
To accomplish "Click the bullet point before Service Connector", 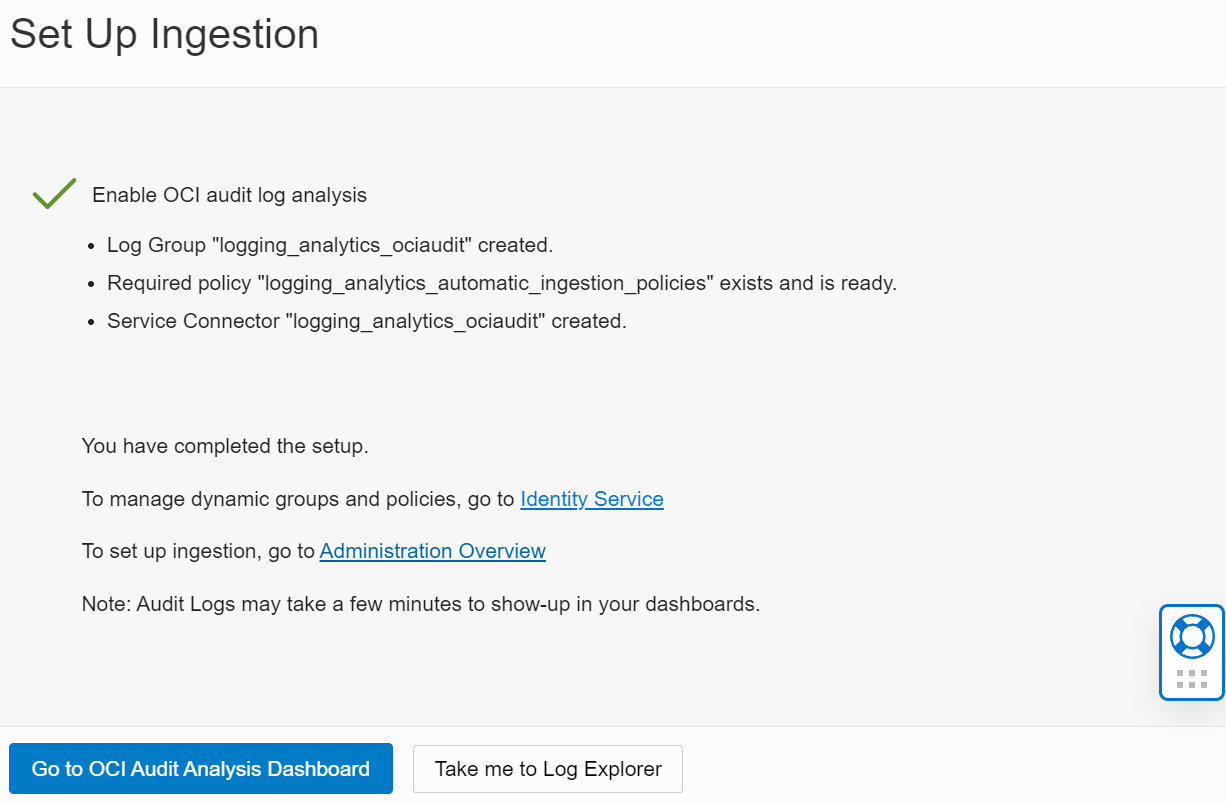I will click(91, 323).
